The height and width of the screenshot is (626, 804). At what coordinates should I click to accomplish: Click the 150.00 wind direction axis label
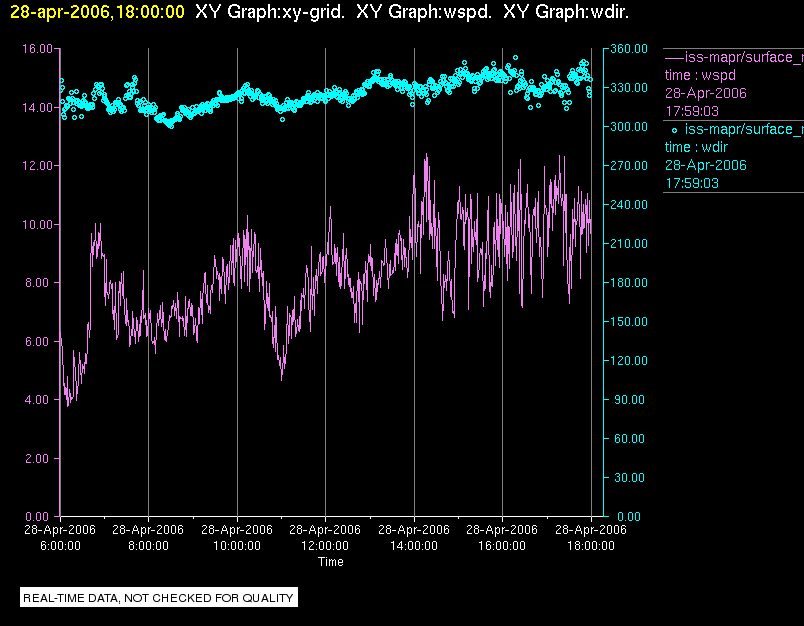point(629,321)
